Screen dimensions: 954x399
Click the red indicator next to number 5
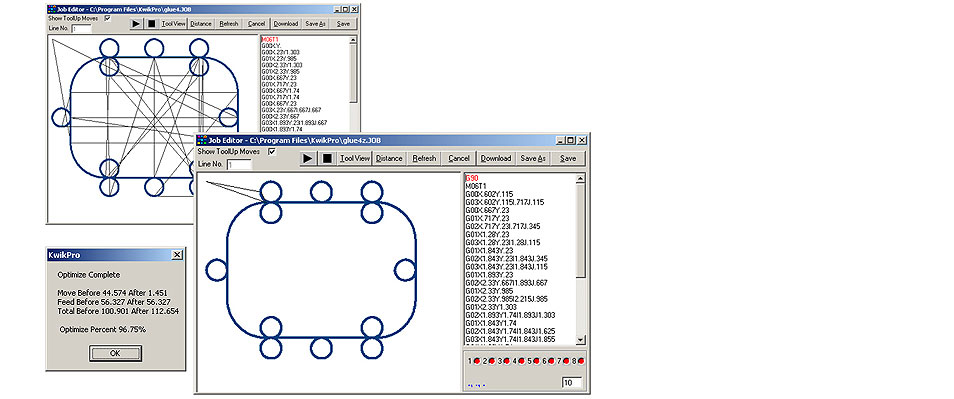click(x=536, y=361)
